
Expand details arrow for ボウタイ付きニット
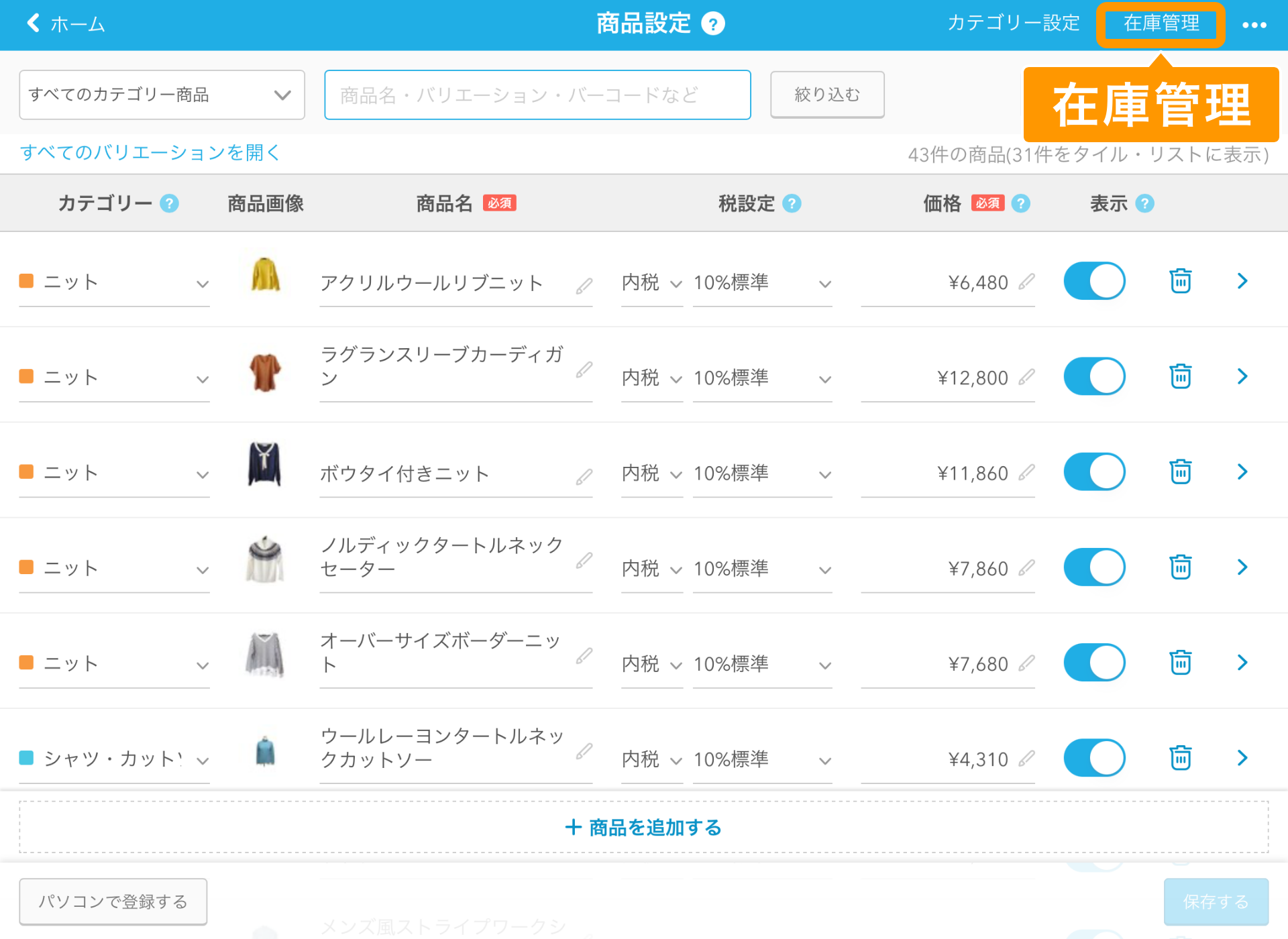(1242, 472)
